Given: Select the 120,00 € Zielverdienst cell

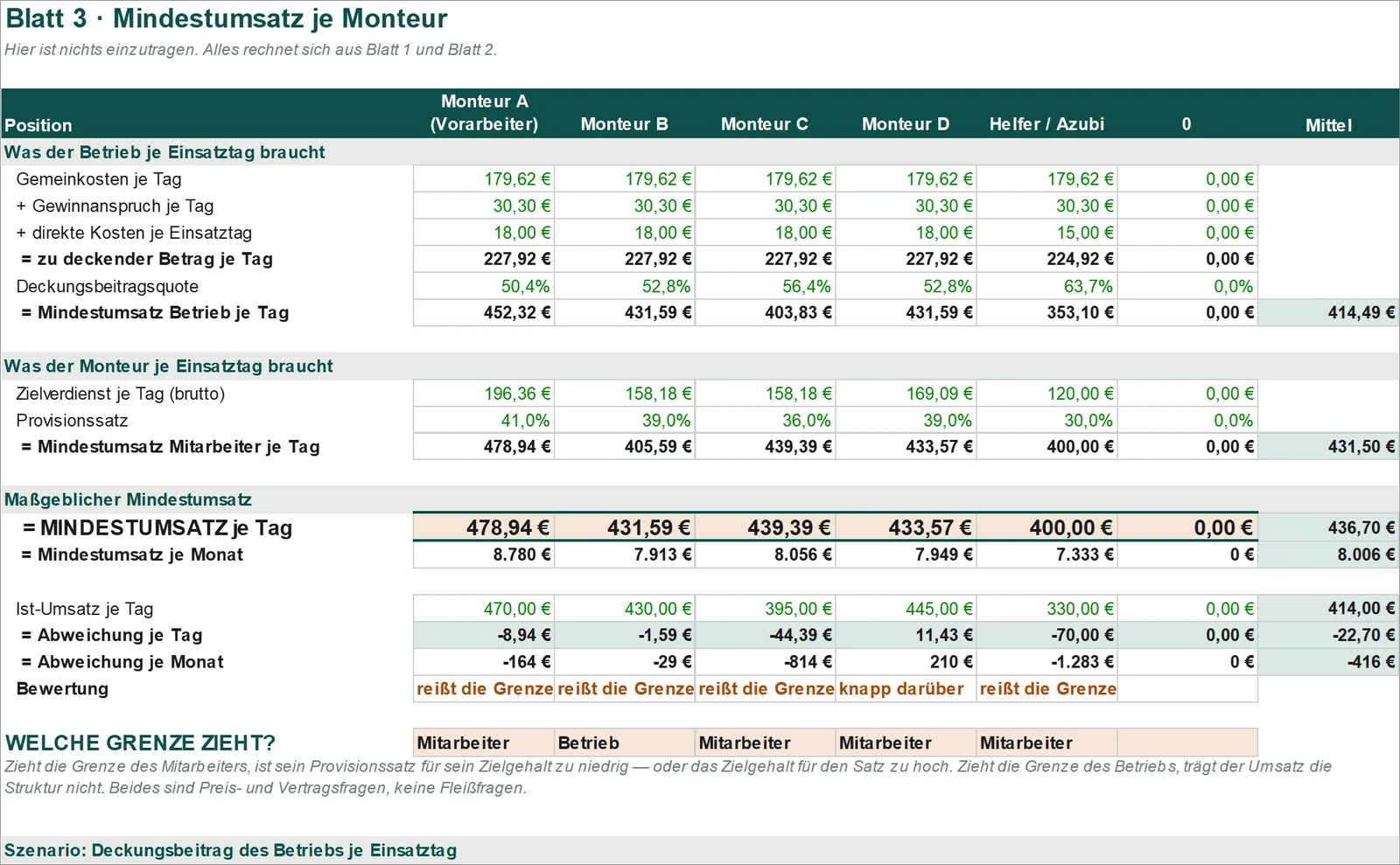Looking at the screenshot, I should coord(1047,394).
